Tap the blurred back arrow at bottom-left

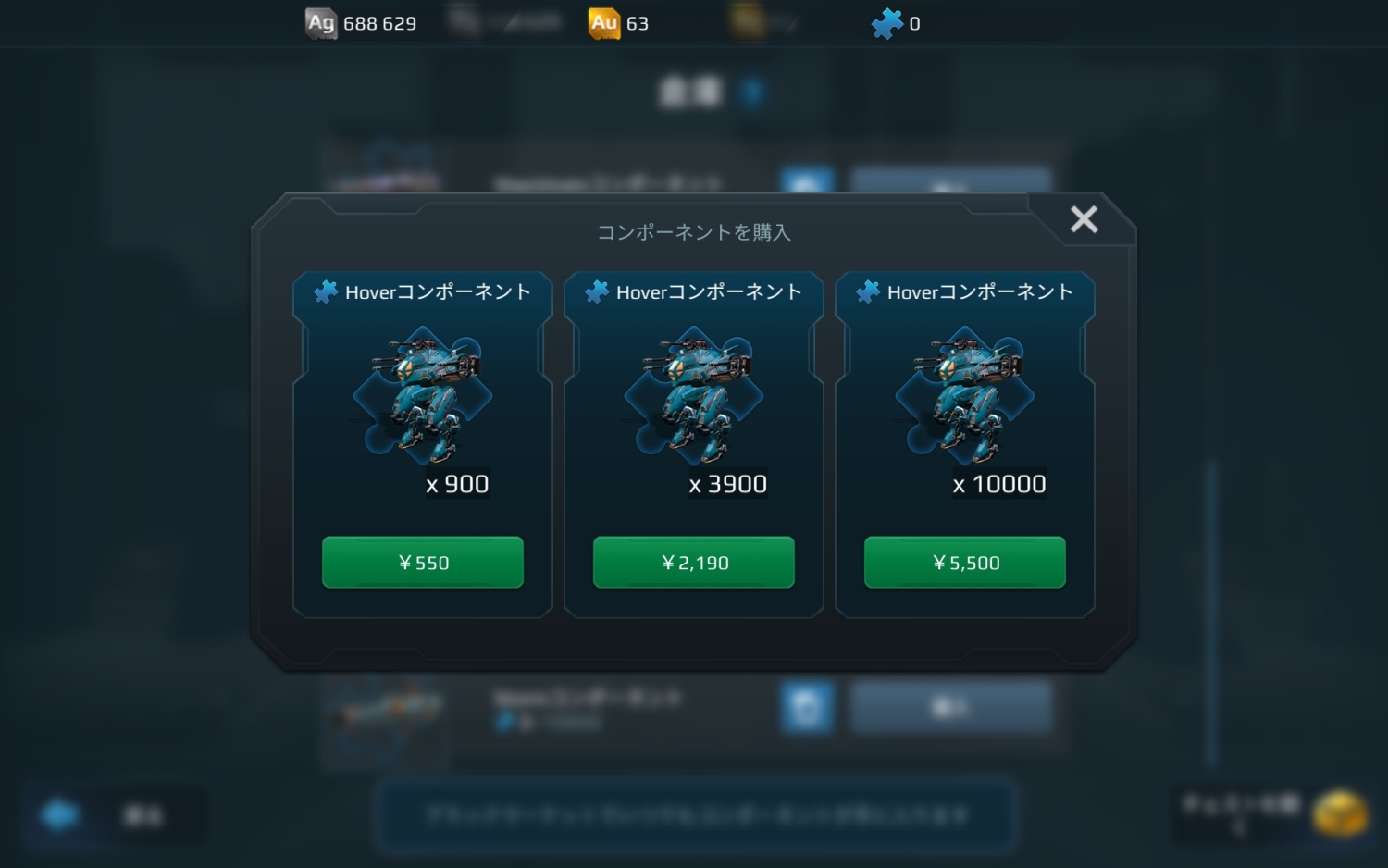pos(61,815)
